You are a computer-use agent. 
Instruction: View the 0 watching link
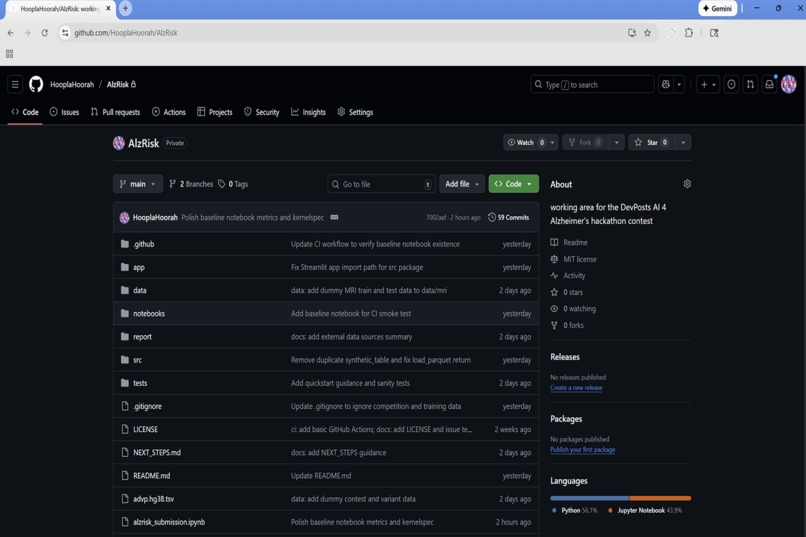click(573, 308)
